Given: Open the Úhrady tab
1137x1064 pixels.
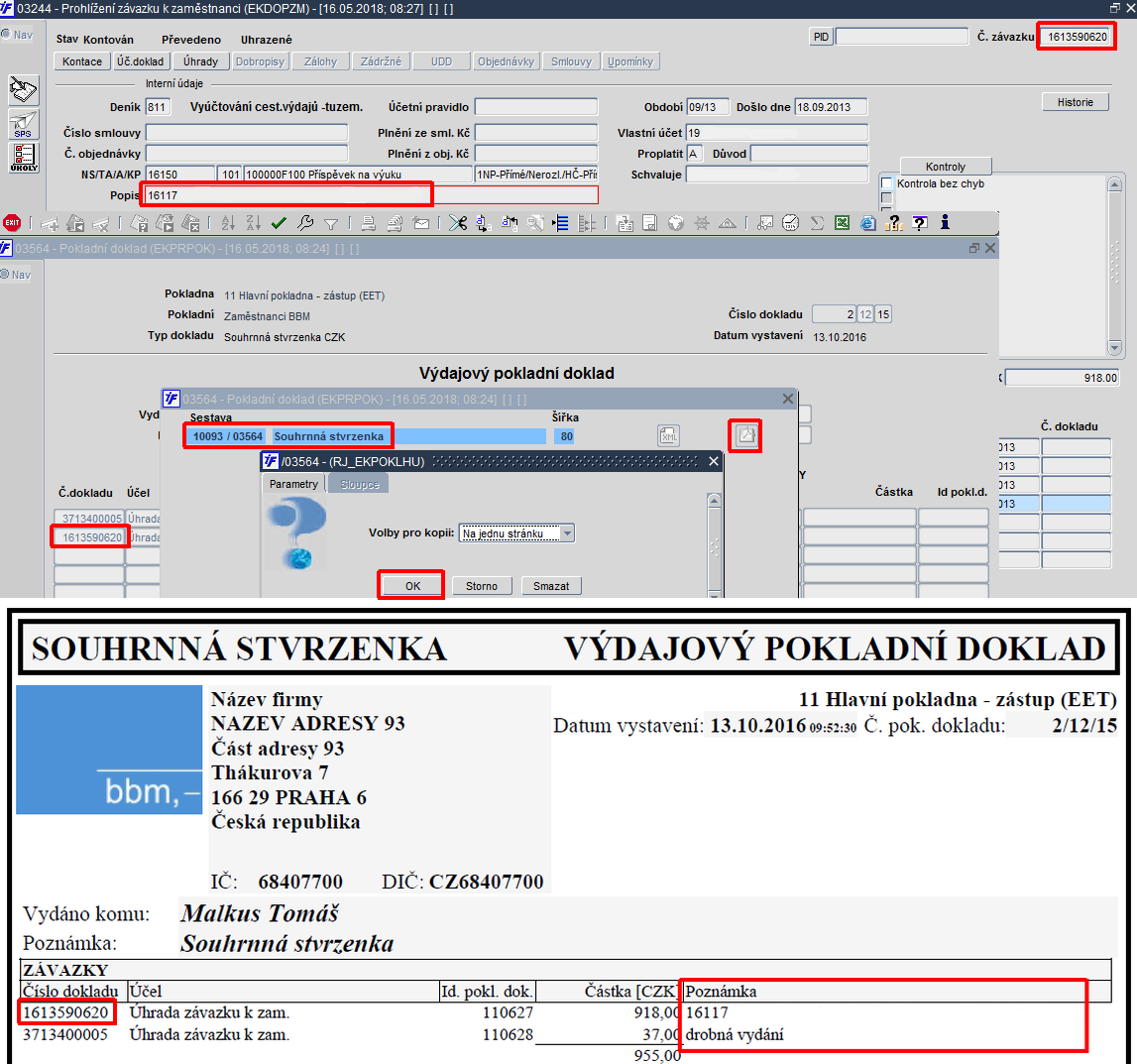Looking at the screenshot, I should [201, 61].
